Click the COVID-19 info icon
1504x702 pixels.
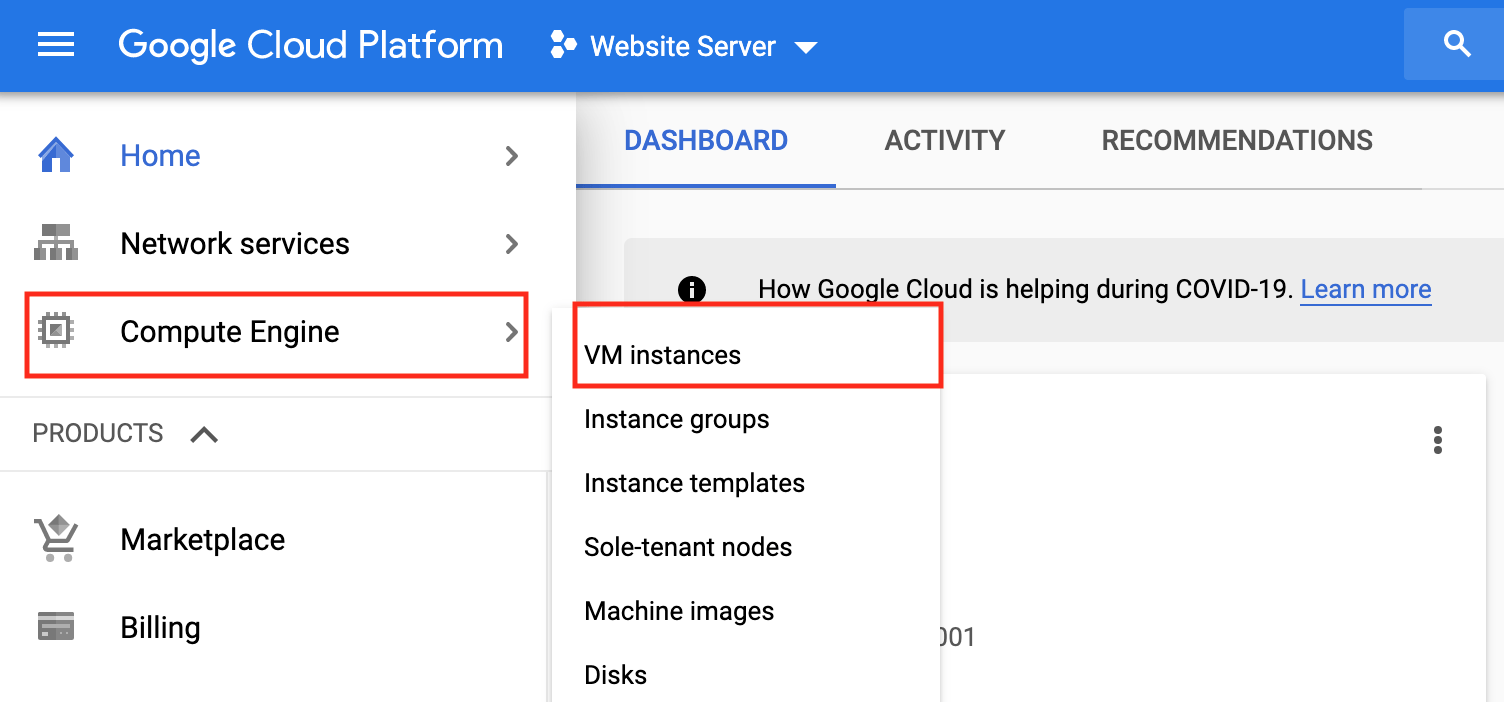click(x=691, y=290)
